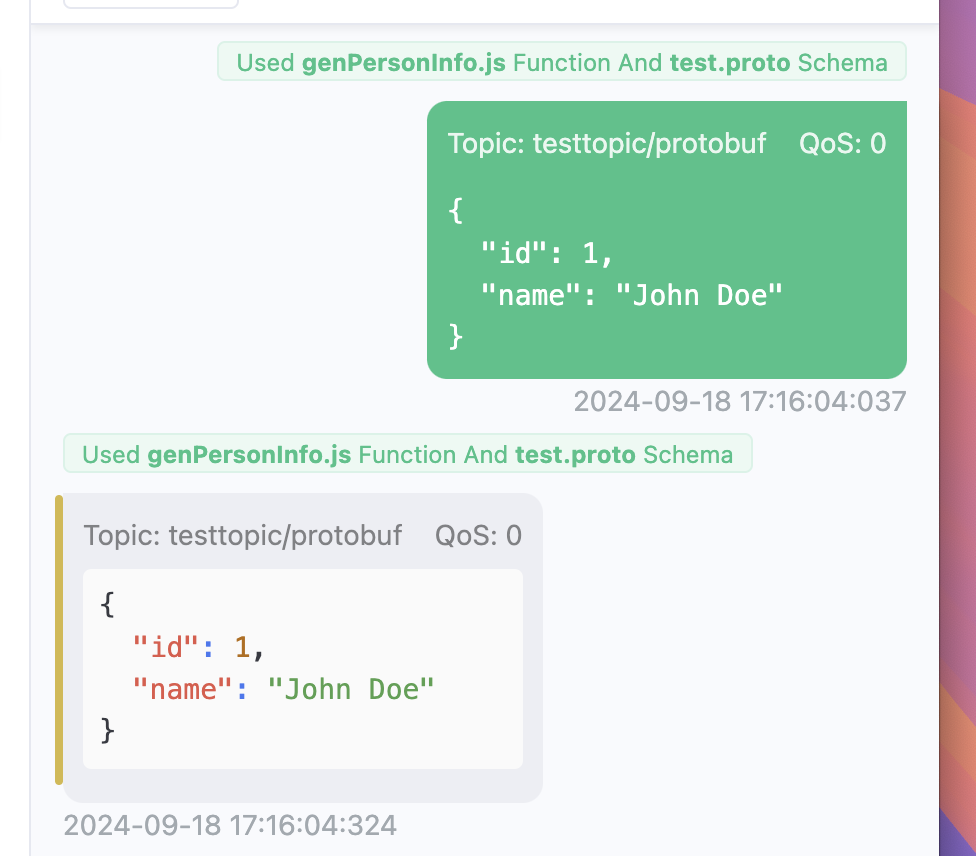Click the topic text in the green sent message
The image size is (976, 856).
[606, 144]
